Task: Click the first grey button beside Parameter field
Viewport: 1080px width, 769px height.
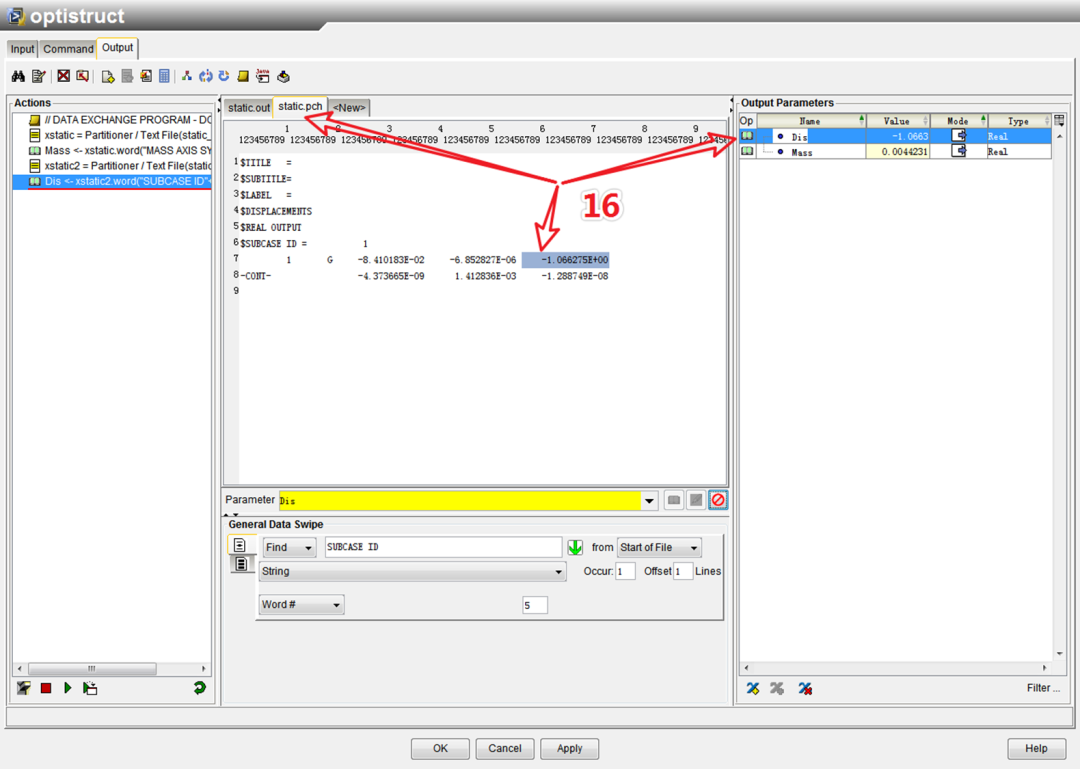Action: coord(674,500)
